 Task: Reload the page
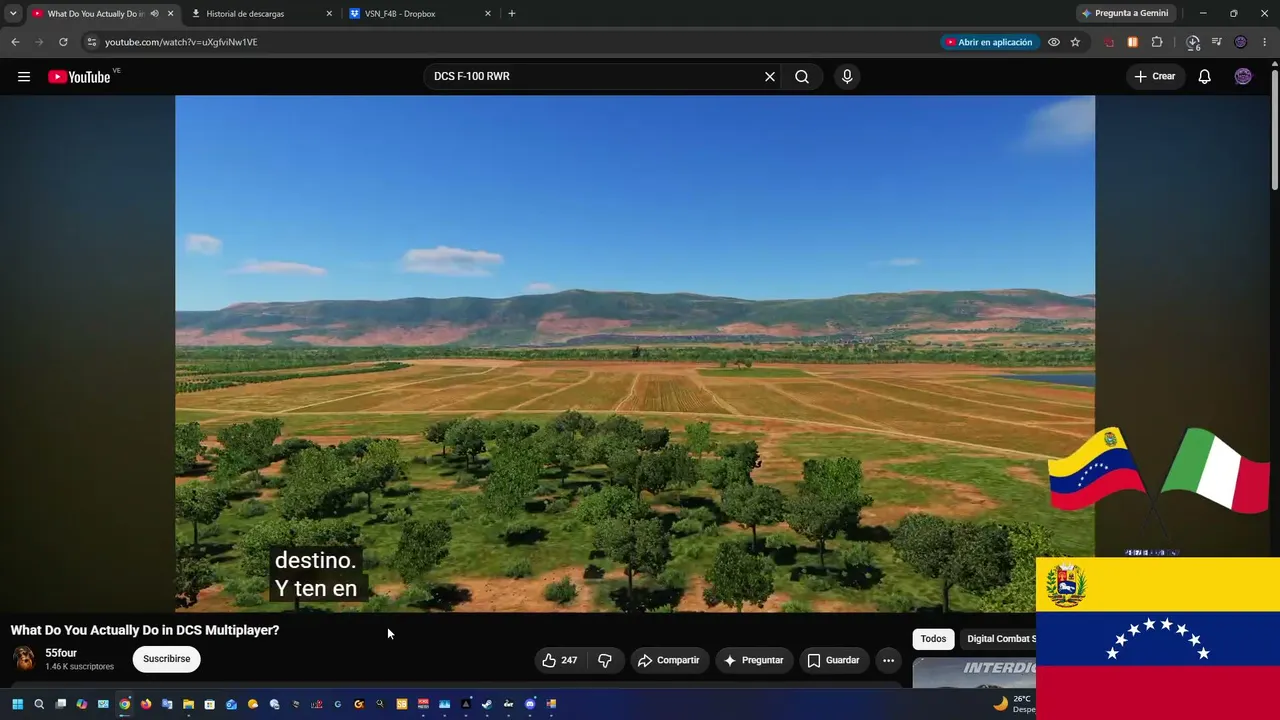63,42
